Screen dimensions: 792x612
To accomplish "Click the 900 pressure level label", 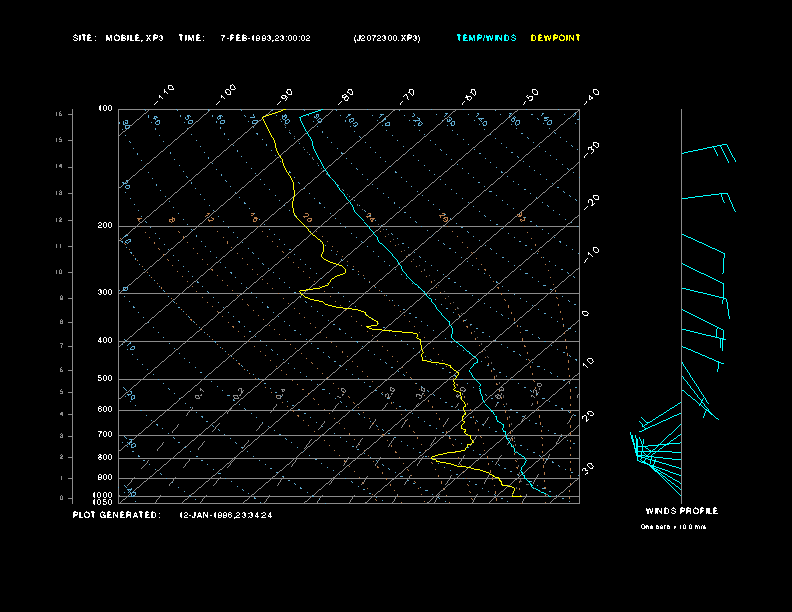I will click(105, 477).
